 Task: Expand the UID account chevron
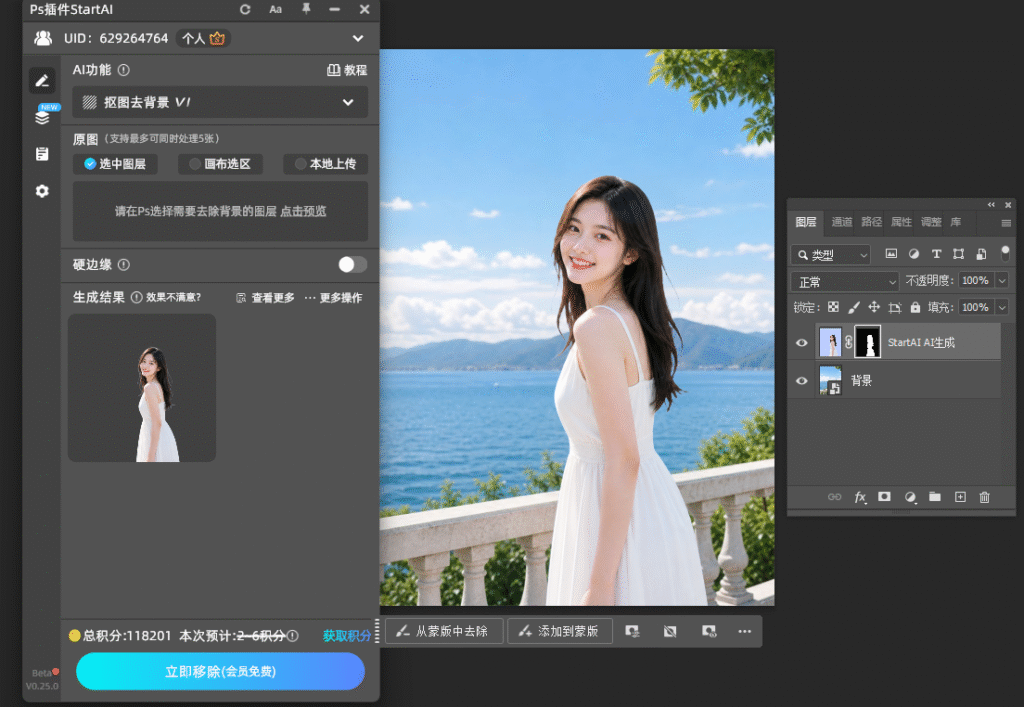coord(358,39)
